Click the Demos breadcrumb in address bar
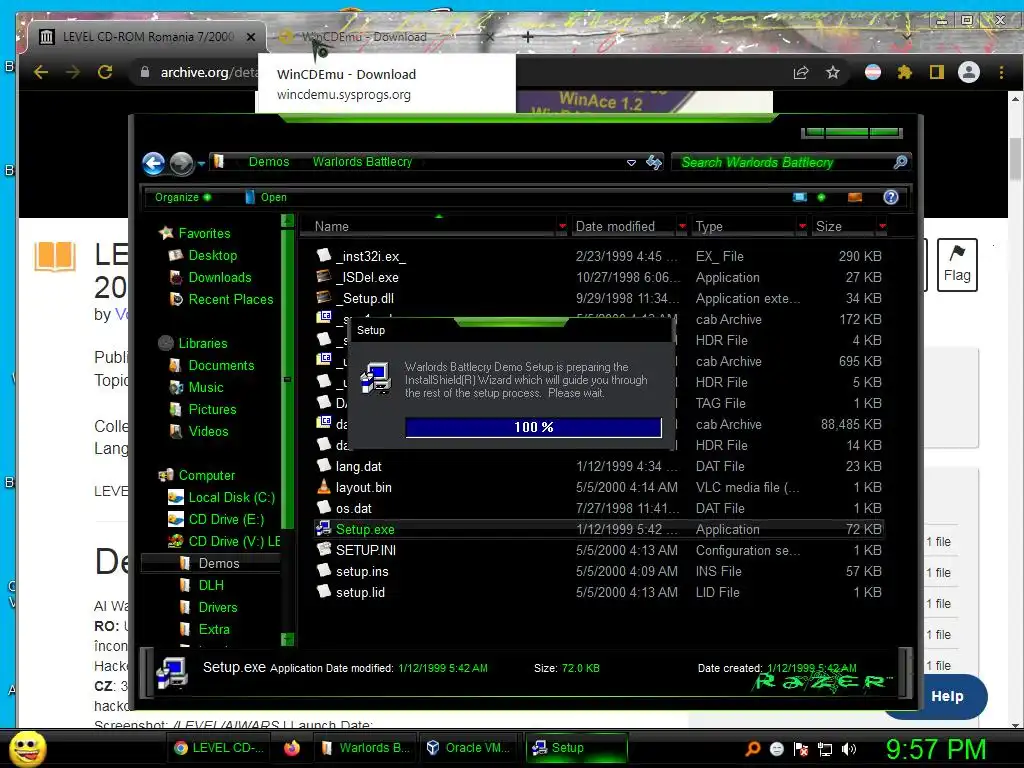1024x768 pixels. pyautogui.click(x=268, y=162)
